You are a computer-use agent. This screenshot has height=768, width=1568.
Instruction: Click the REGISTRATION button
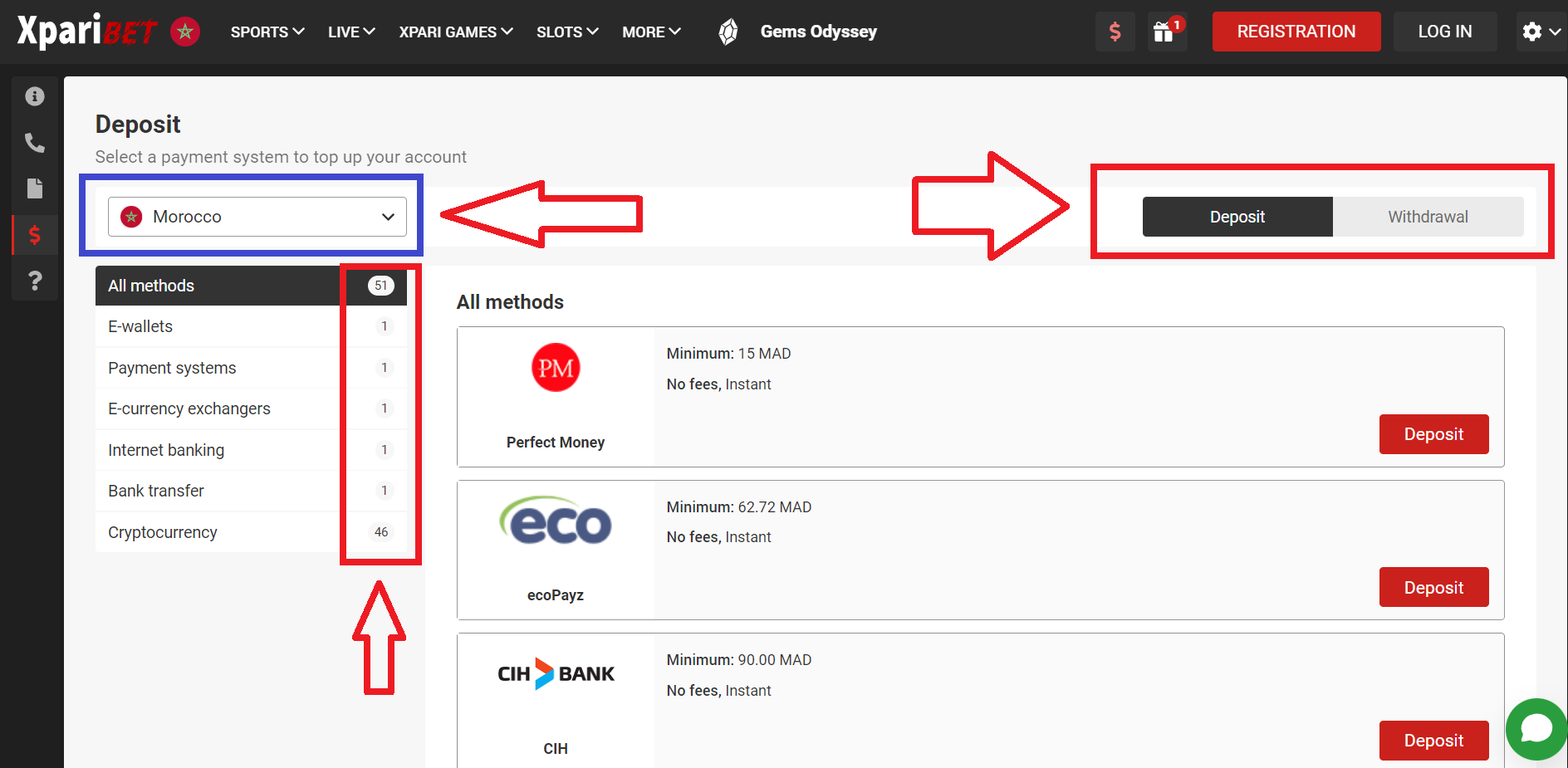pos(1296,32)
